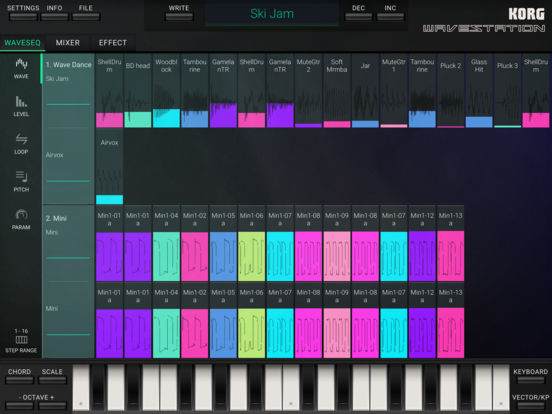Open the PITCH view icon
The height and width of the screenshot is (414, 552).
pos(21,182)
